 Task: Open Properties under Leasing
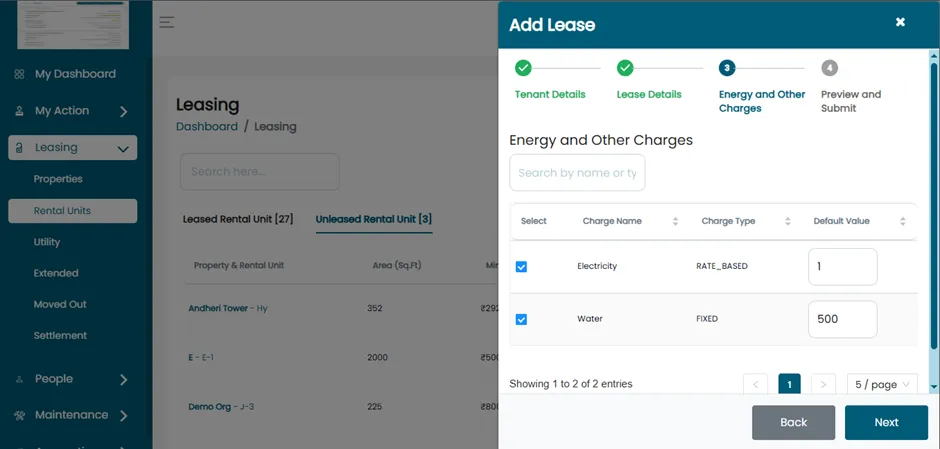(x=58, y=179)
